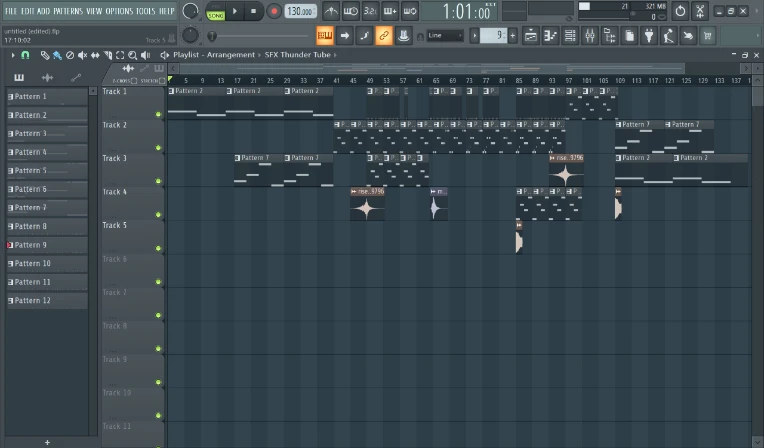Open the Line snap dropdown
Viewport: 764px width, 448px height.
(x=445, y=36)
